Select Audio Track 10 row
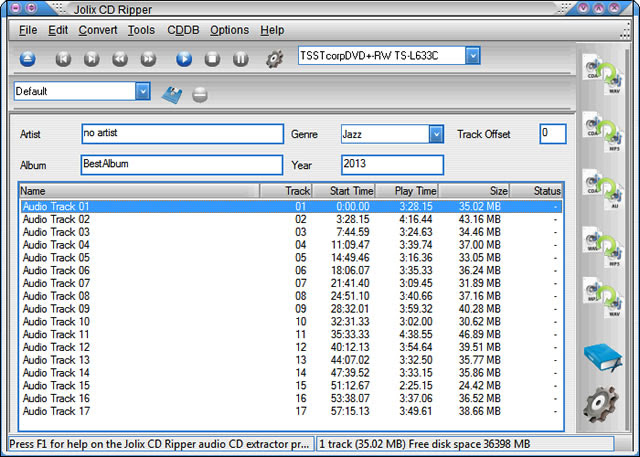The width and height of the screenshot is (640, 457). pyautogui.click(x=291, y=322)
